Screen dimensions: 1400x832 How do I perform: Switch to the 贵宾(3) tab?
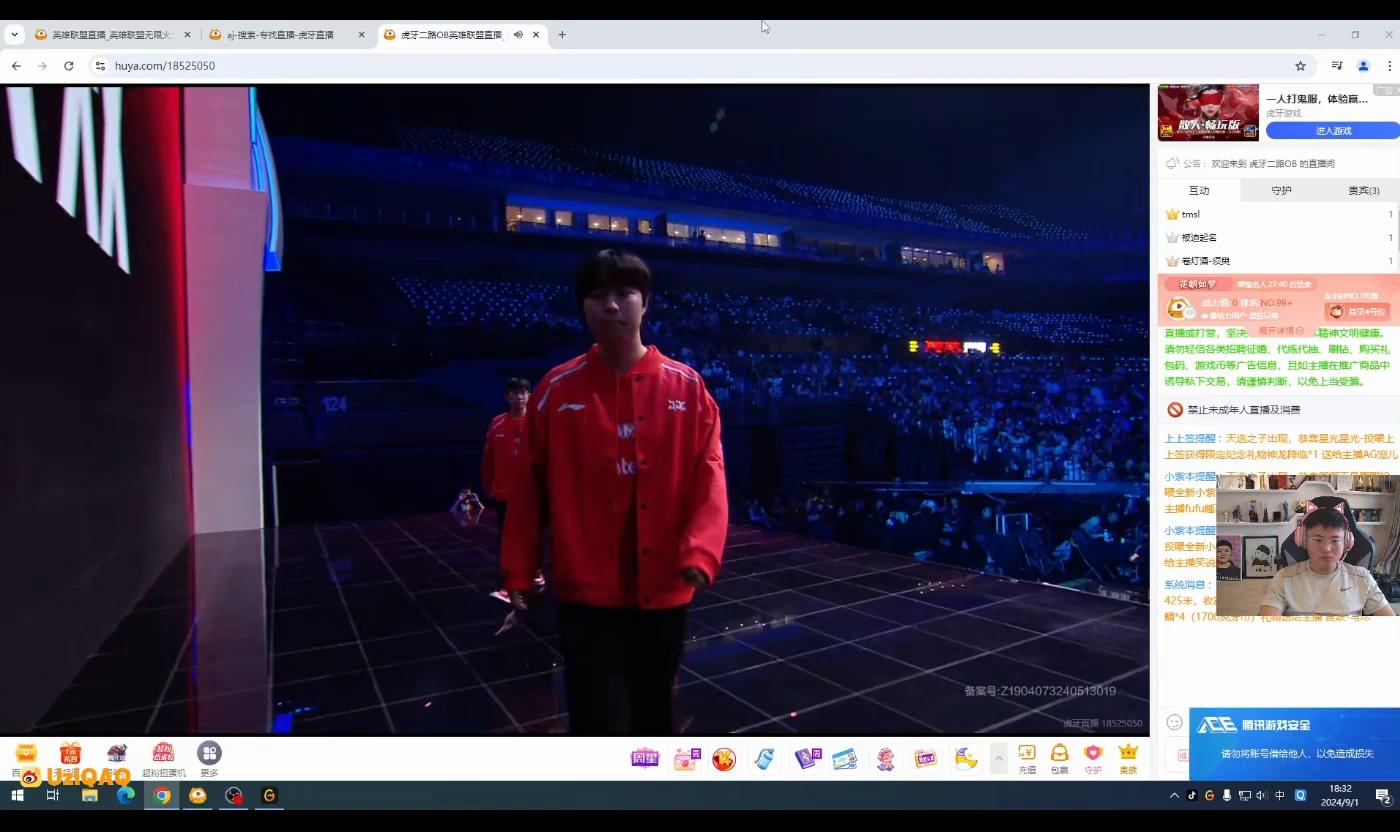click(1363, 190)
